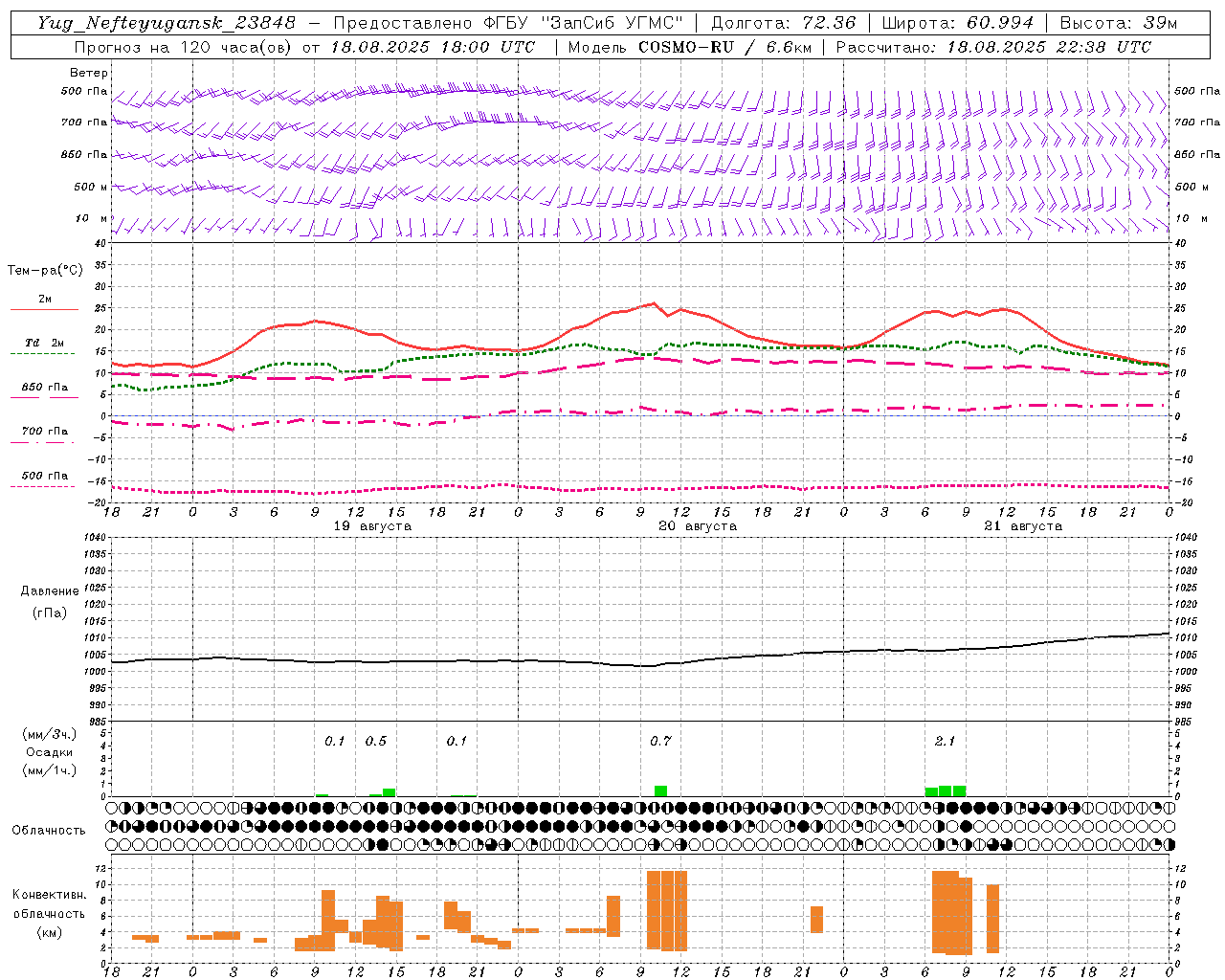Click the Давление panel label

click(49, 591)
